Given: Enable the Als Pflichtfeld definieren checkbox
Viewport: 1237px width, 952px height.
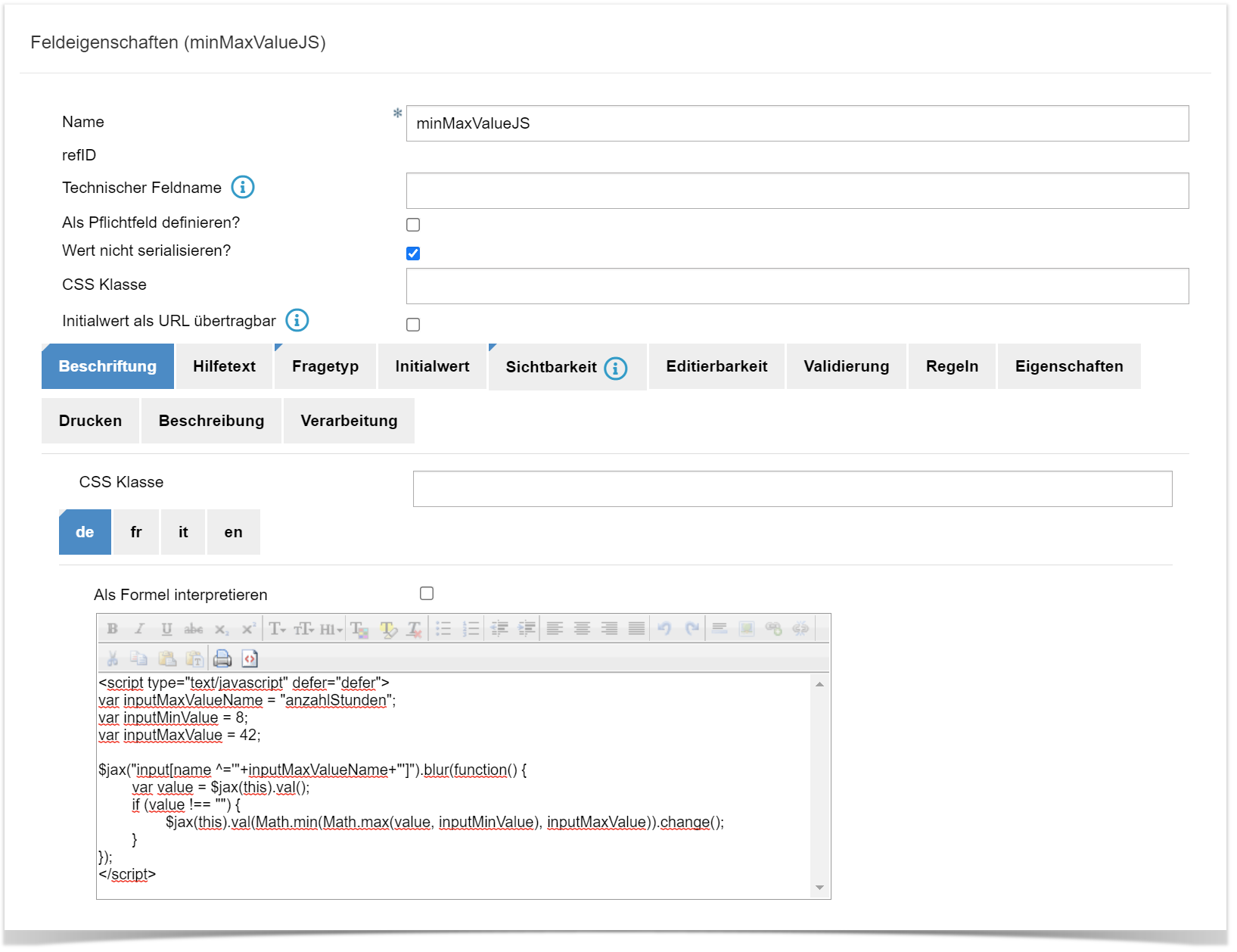Looking at the screenshot, I should (413, 225).
